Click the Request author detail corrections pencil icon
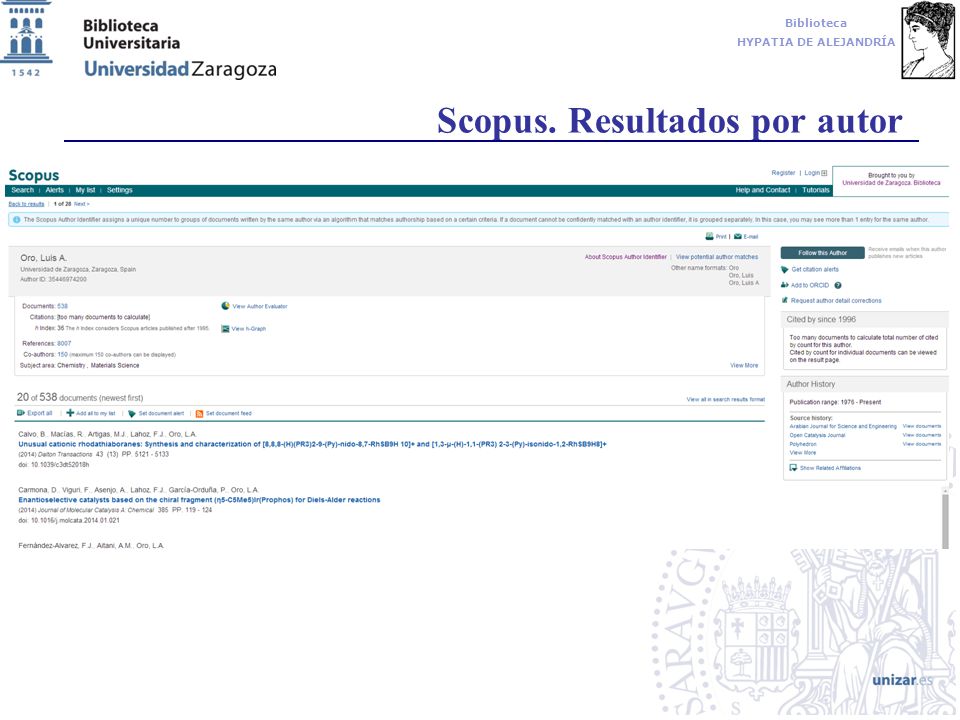Screen dimensions: 960x720 [x=785, y=300]
